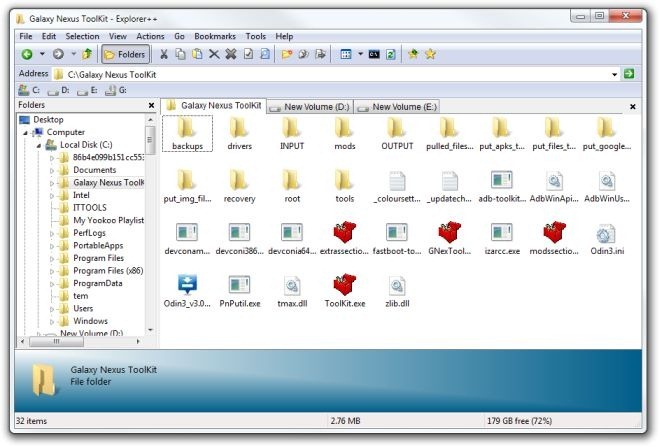The height and width of the screenshot is (447, 660).
Task: Click the green Go button
Action: point(629,74)
